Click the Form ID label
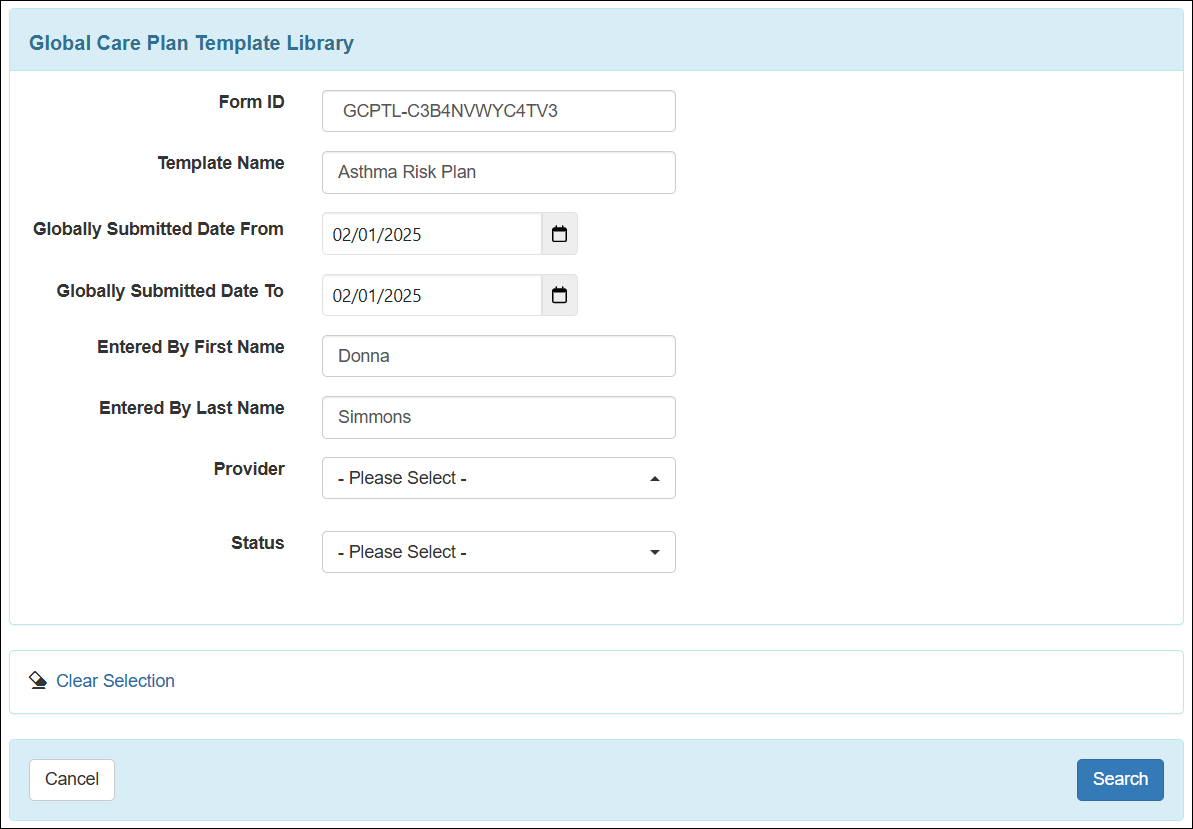The image size is (1193, 829). (251, 102)
